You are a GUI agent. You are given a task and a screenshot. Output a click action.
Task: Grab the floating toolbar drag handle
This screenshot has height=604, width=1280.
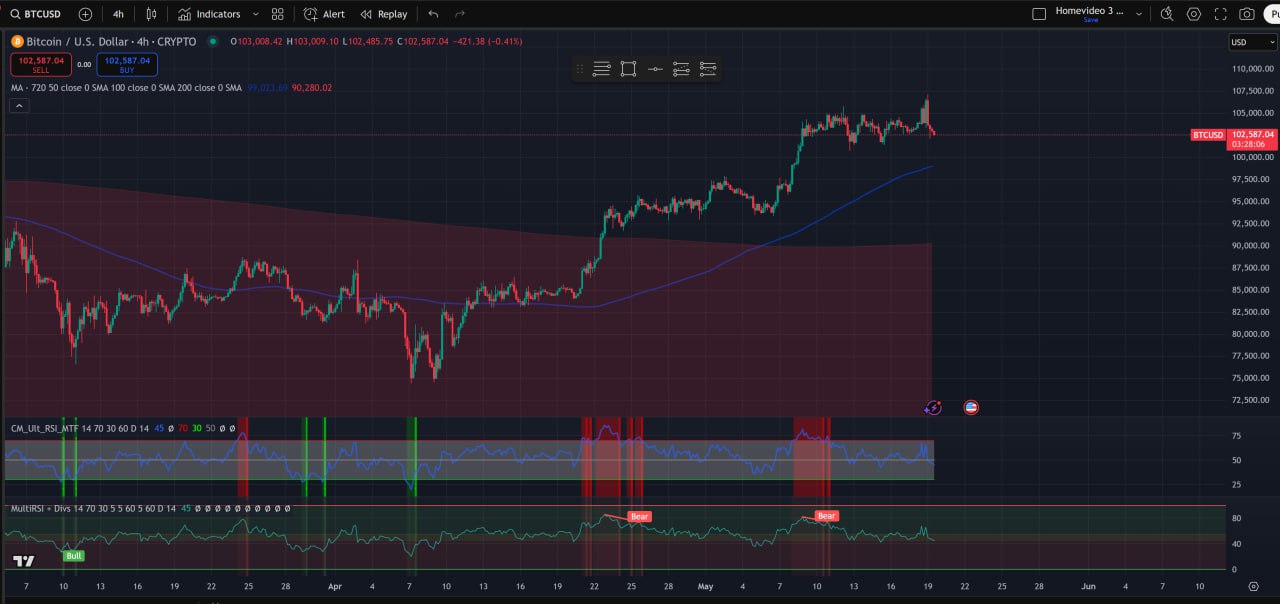click(579, 69)
